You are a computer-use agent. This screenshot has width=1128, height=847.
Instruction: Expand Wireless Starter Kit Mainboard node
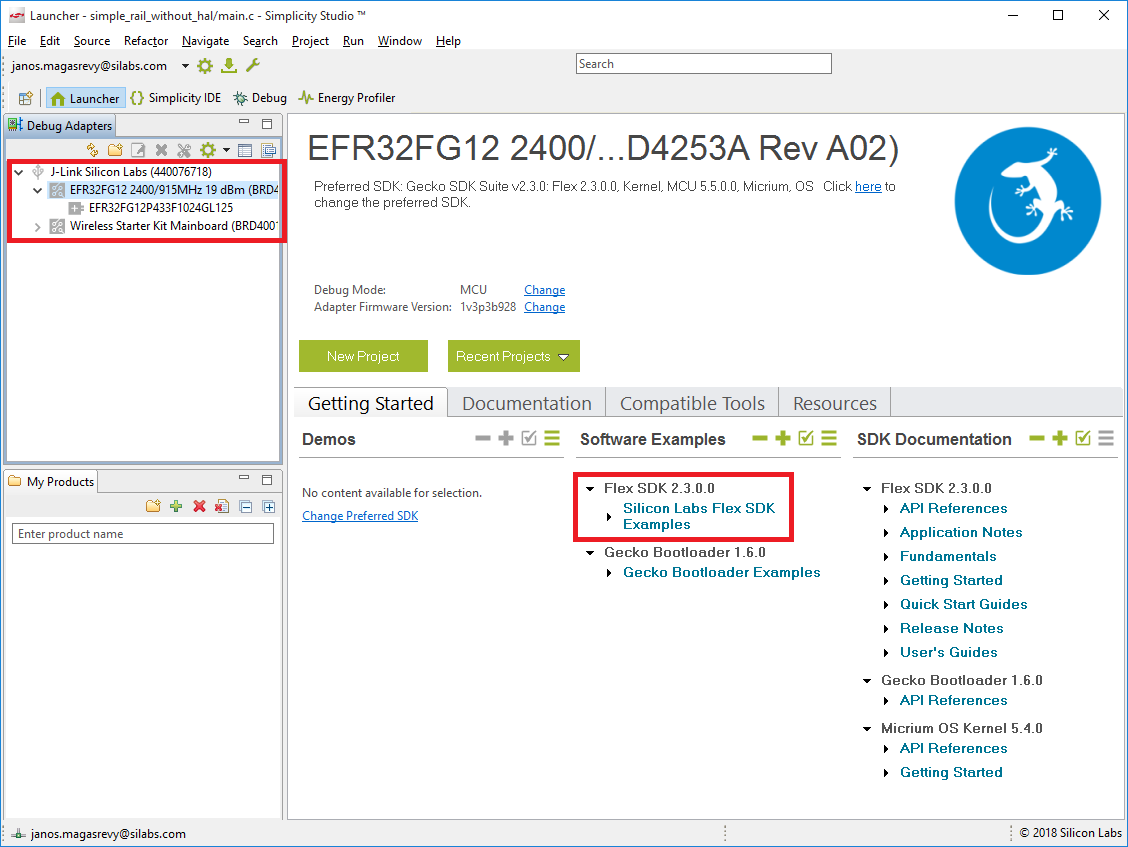pos(37,226)
